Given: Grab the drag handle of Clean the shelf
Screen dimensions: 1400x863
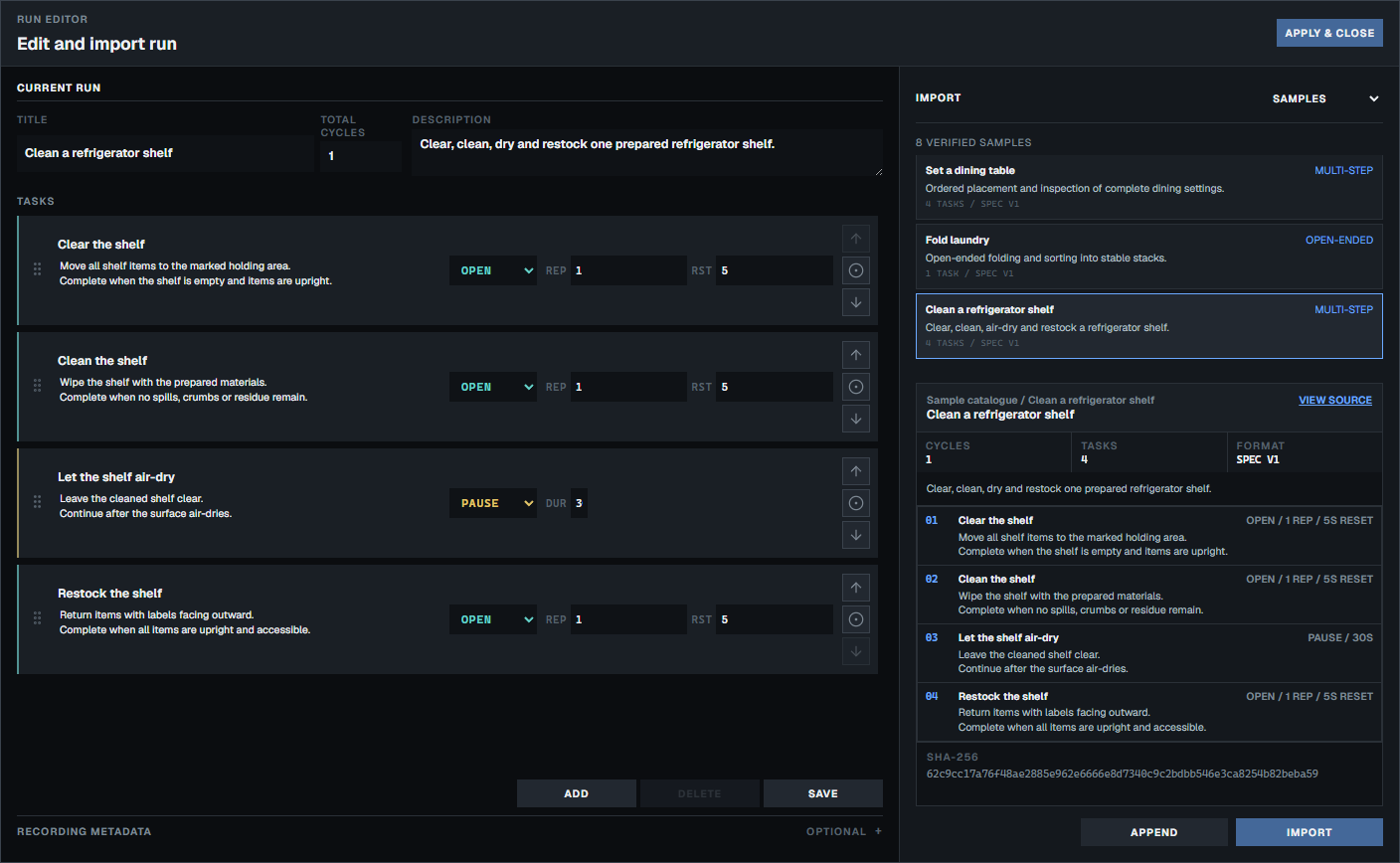Looking at the screenshot, I should [37, 386].
